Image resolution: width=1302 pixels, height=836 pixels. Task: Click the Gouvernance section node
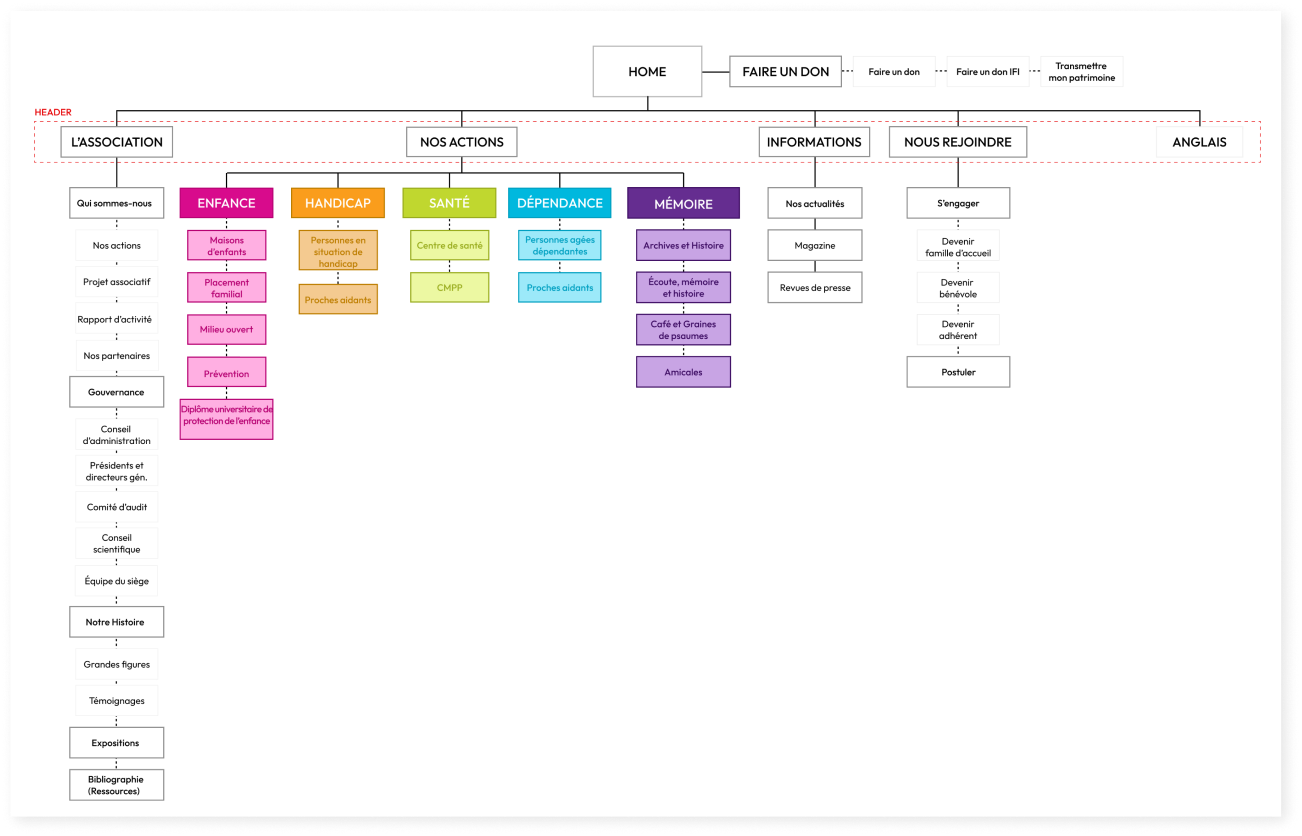pyautogui.click(x=116, y=392)
